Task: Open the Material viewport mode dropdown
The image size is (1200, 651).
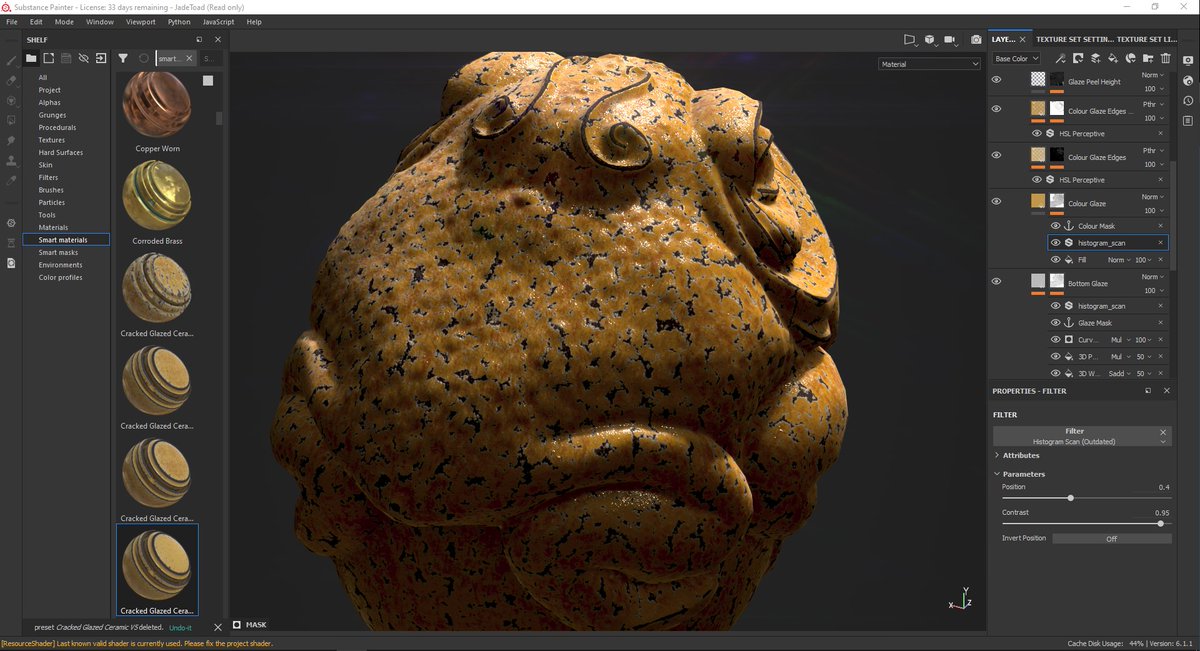Action: pos(929,64)
